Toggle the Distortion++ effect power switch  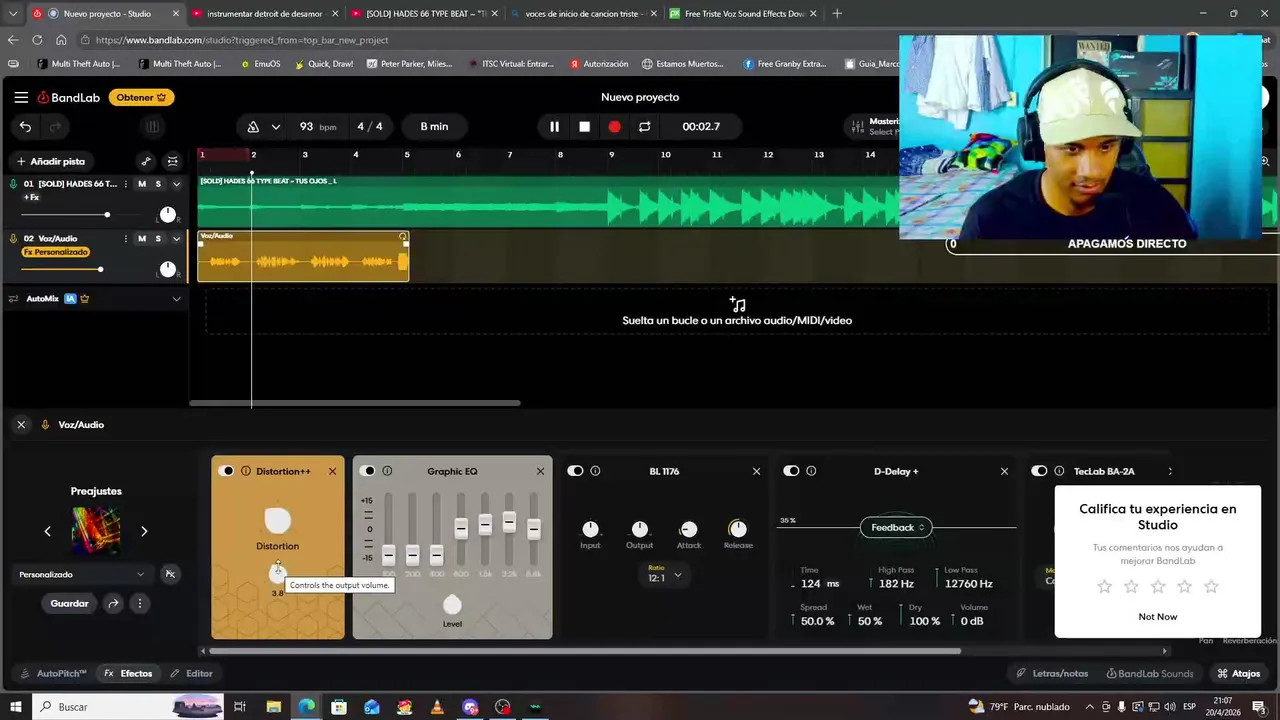[x=227, y=471]
